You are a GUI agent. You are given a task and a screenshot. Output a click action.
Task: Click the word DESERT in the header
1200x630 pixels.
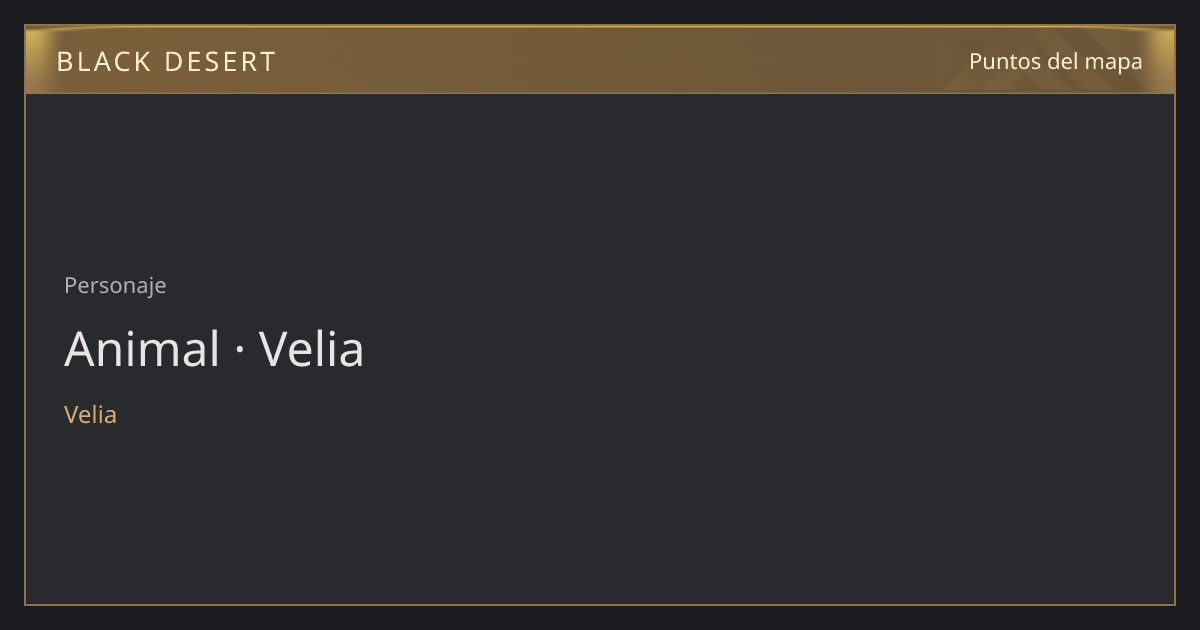tap(220, 62)
